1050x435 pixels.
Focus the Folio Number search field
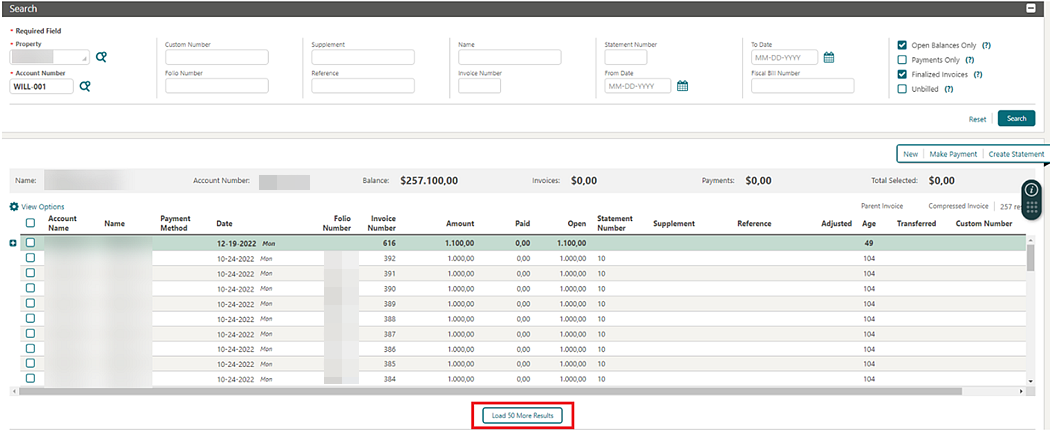pos(216,86)
